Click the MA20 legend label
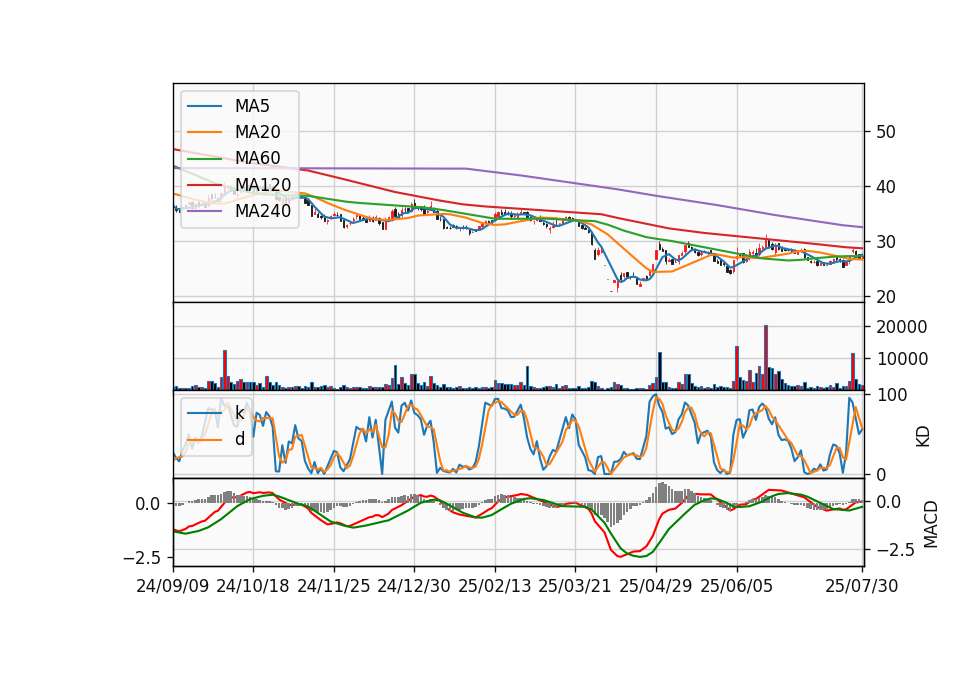 point(257,132)
